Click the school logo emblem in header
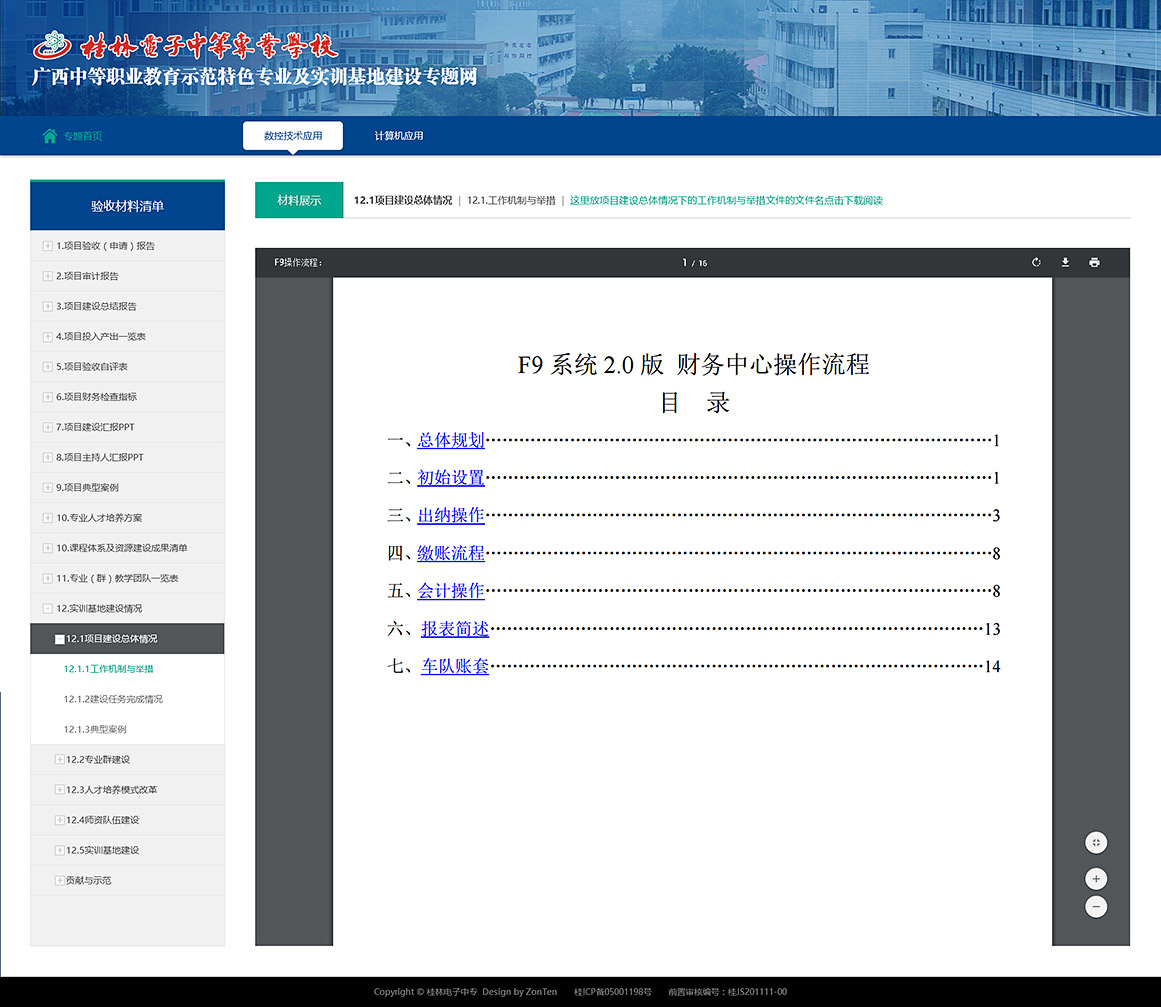1161x1007 pixels. (52, 44)
